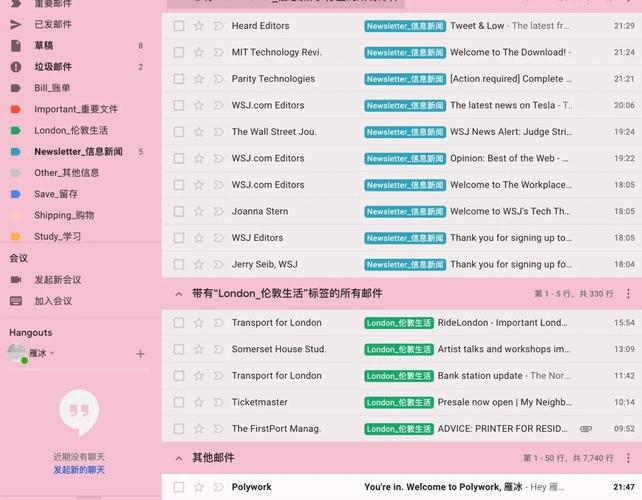Mark WSJ Editors email as important
This screenshot has height=500, width=642.
pyautogui.click(x=218, y=238)
